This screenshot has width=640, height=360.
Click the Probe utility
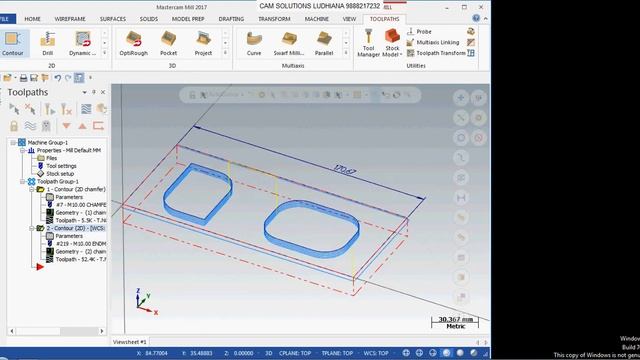(x=419, y=31)
